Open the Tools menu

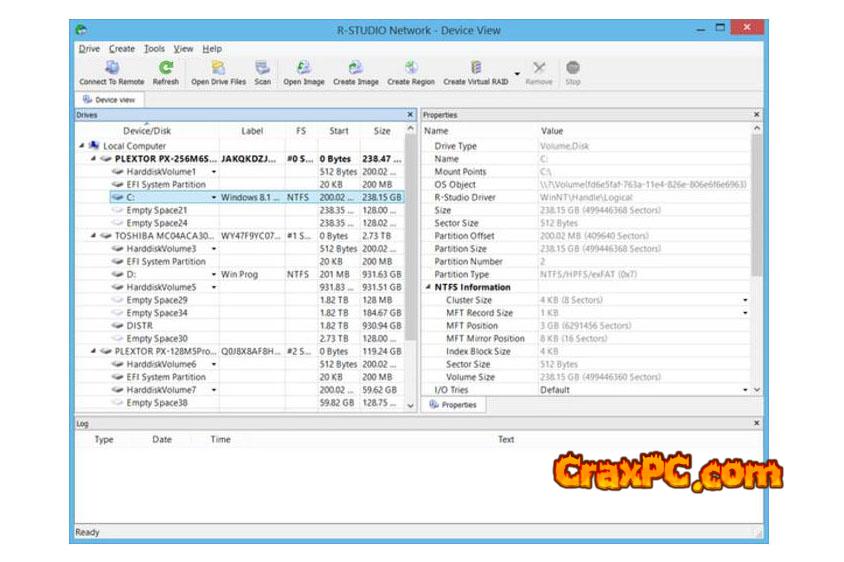(x=154, y=48)
